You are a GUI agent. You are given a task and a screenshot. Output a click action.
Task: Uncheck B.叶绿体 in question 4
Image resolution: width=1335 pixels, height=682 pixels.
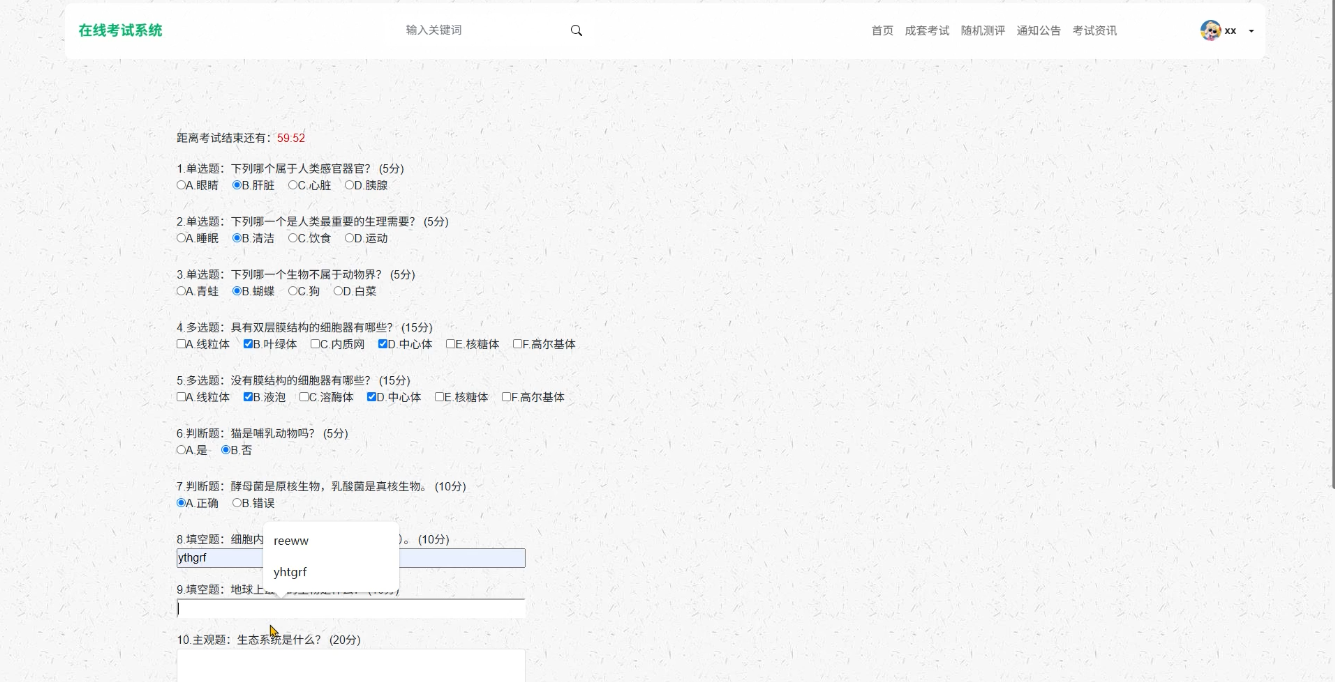[248, 344]
